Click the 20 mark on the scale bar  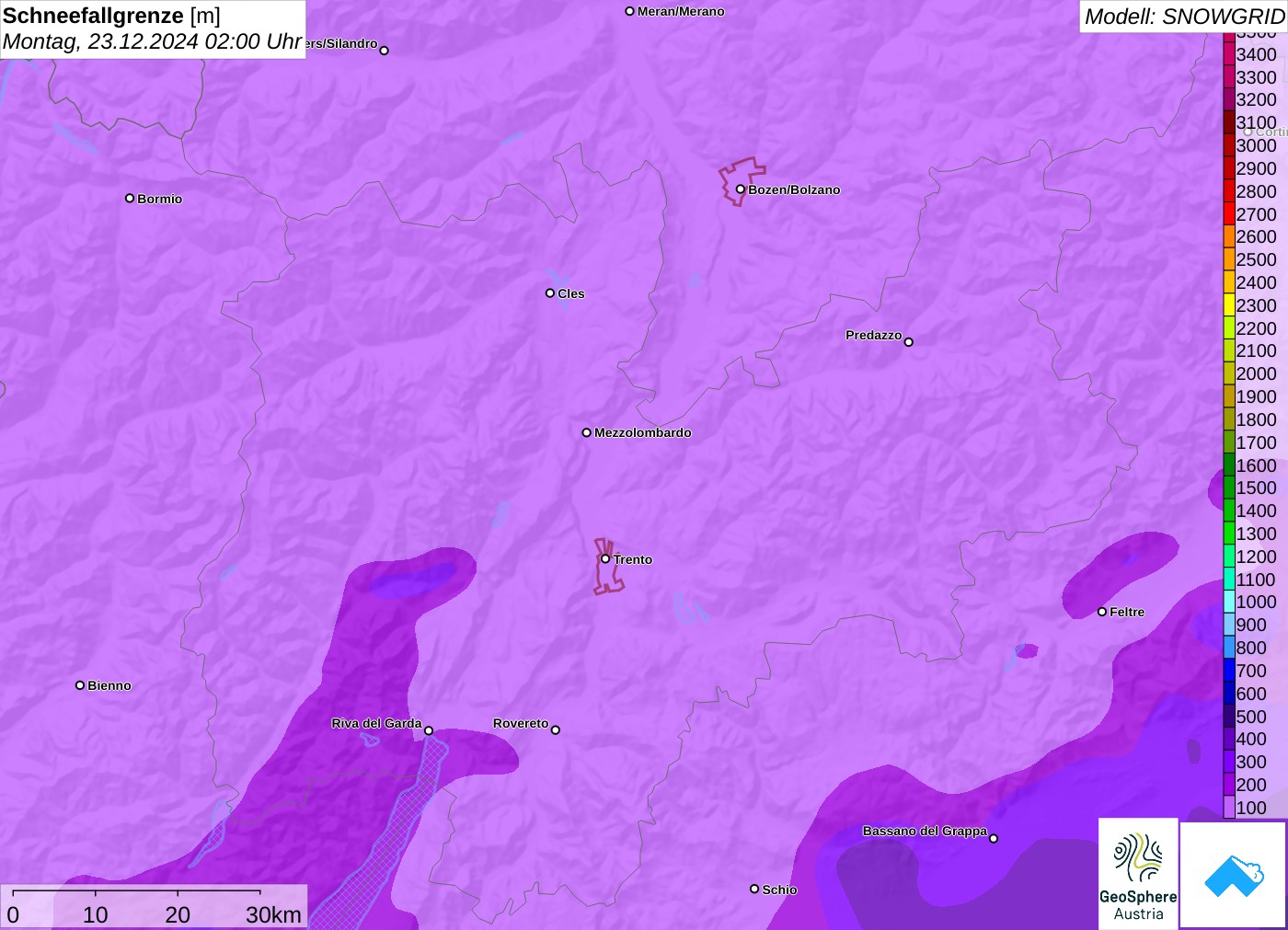pos(178,914)
